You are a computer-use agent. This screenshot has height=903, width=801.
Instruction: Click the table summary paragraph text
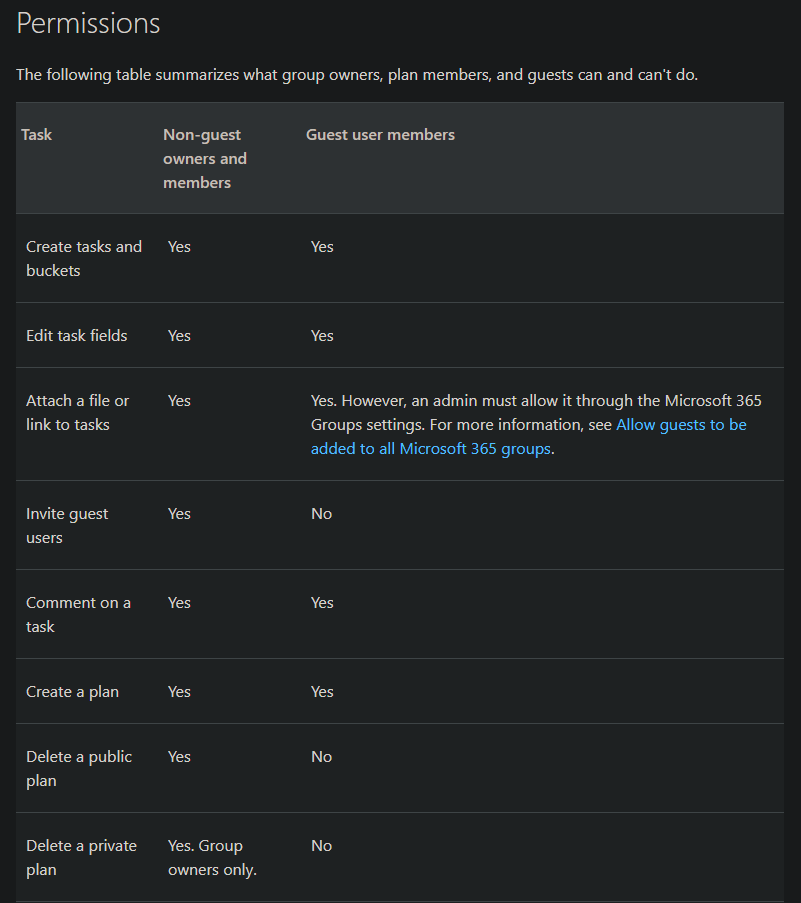click(356, 75)
